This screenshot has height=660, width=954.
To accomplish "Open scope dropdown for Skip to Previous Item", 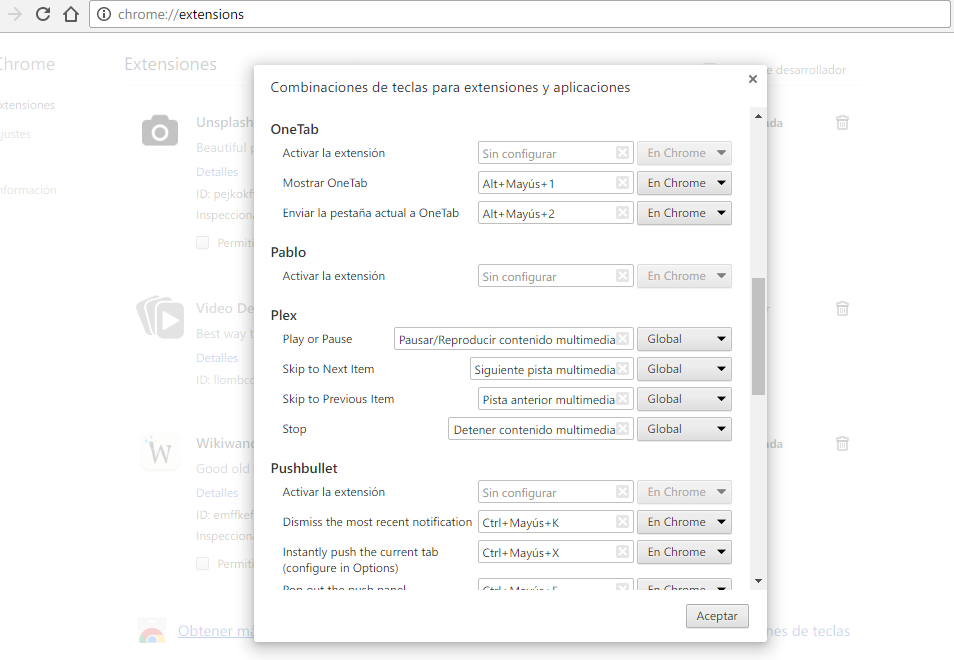I will [x=684, y=399].
